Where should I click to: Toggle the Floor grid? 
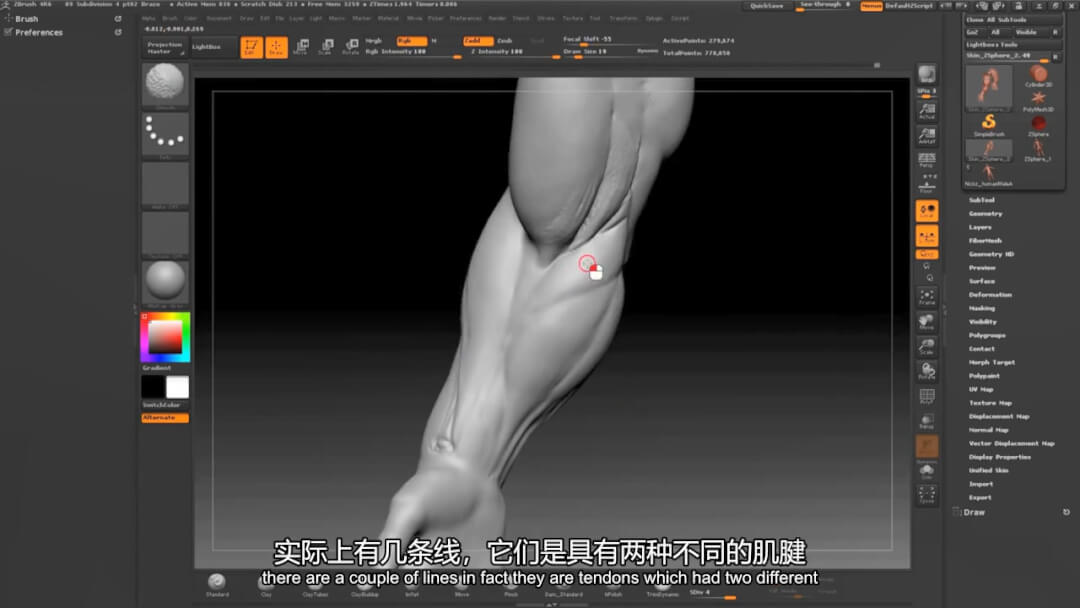[926, 185]
